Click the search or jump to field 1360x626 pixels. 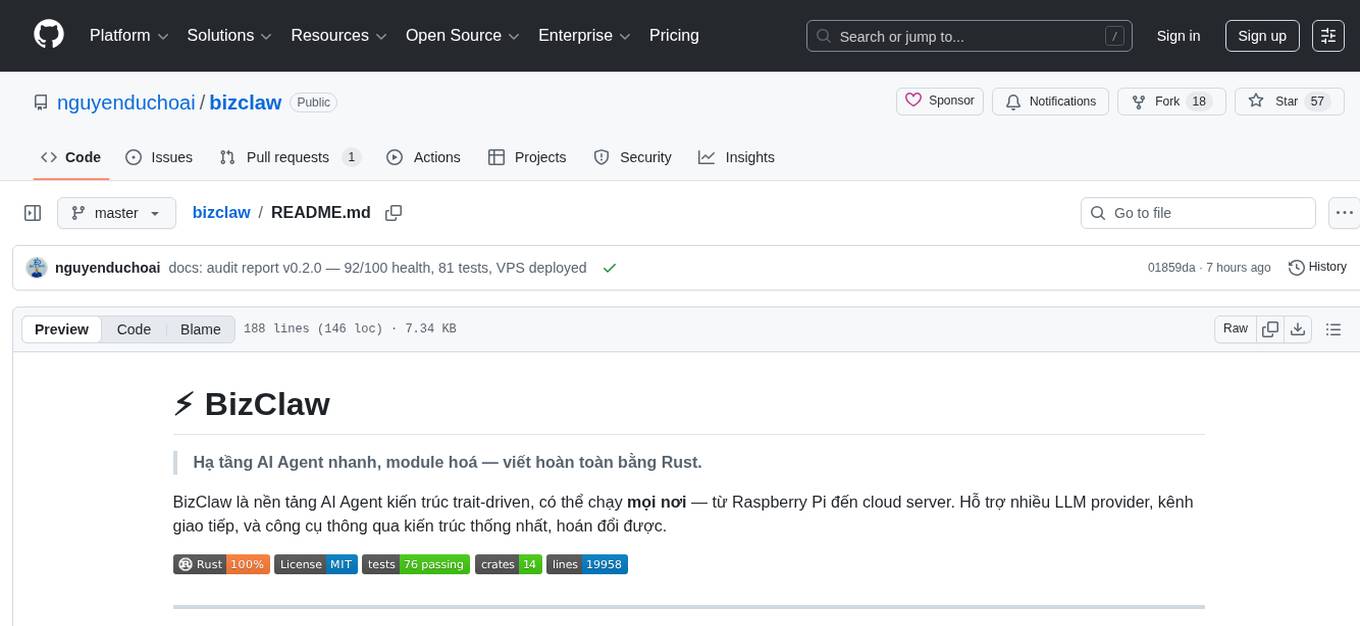pos(968,35)
